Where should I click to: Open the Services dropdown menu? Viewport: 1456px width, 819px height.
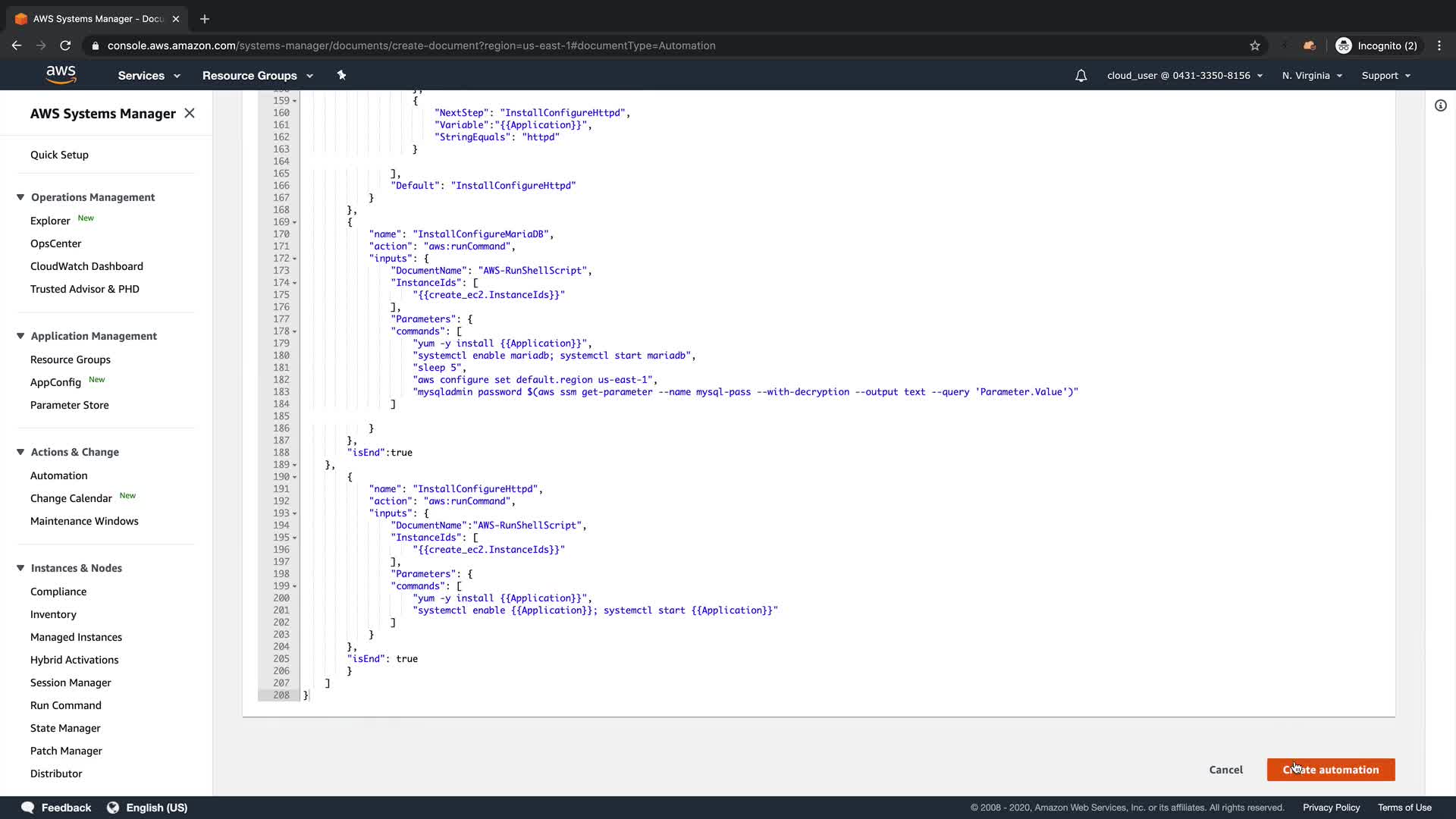tap(149, 76)
